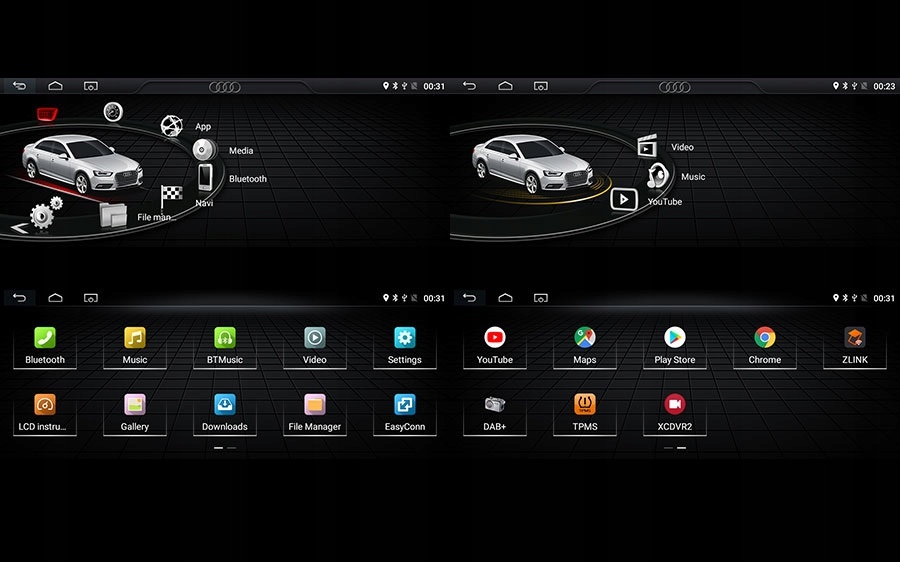900x562 pixels.
Task: Open the Navi checkered flag icon
Action: click(170, 196)
